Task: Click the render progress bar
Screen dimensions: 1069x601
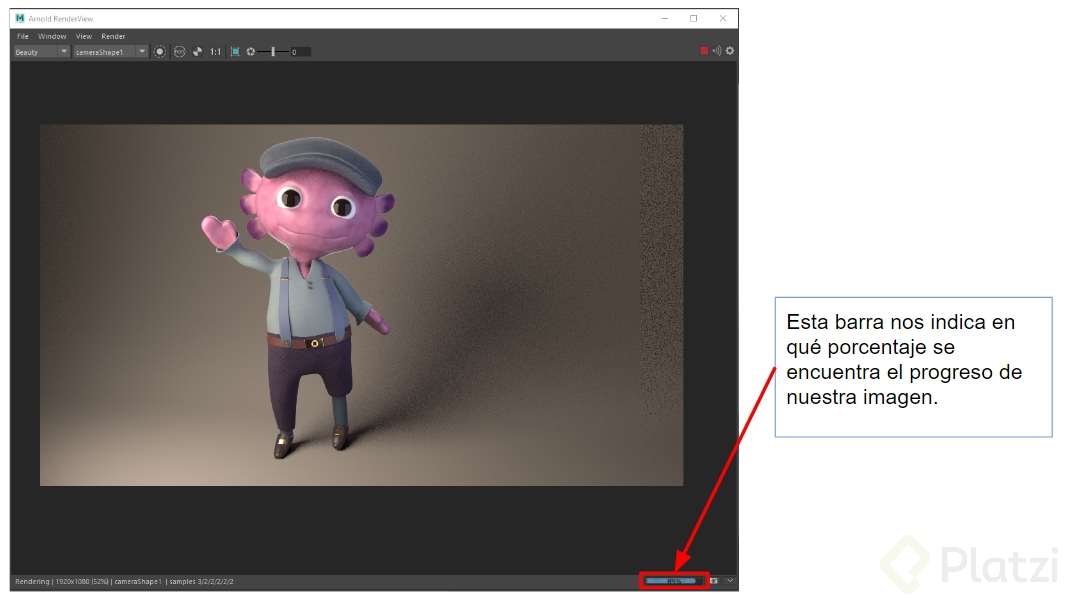Action: click(673, 581)
